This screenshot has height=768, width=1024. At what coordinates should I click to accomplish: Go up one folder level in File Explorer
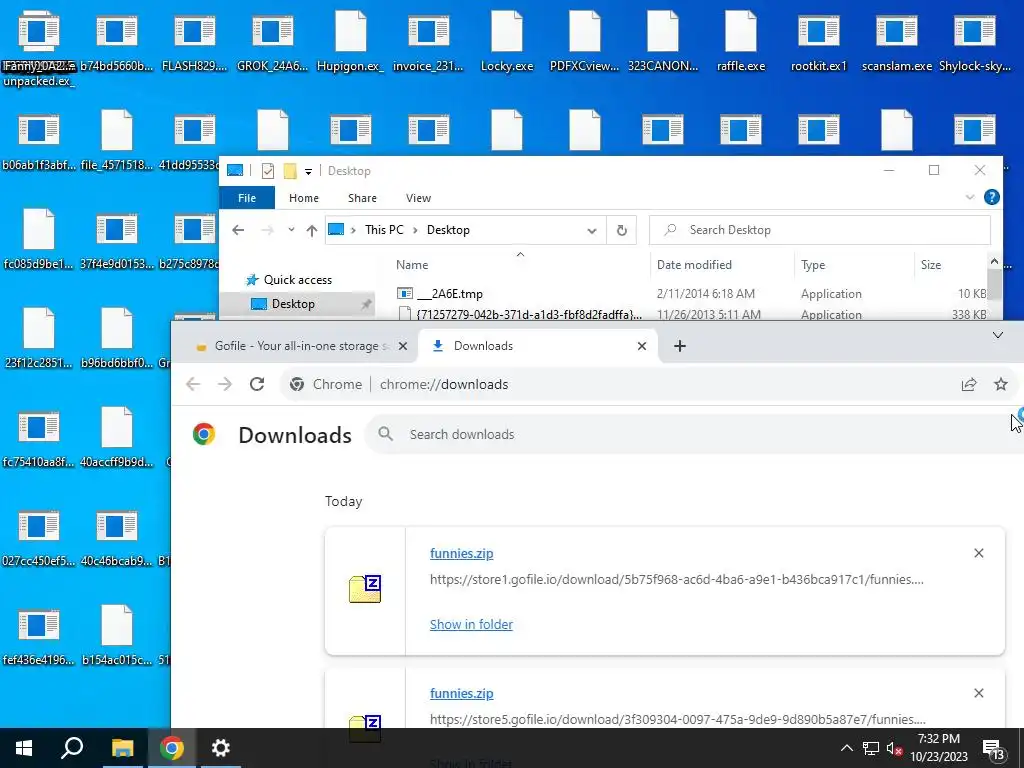tap(312, 230)
